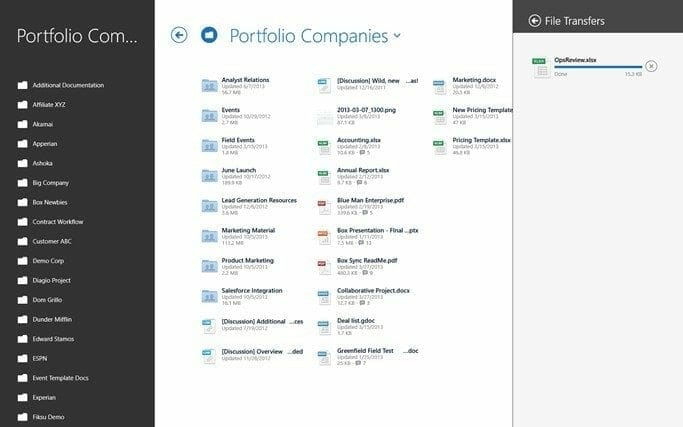The height and width of the screenshot is (427, 683).
Task: Click the OpsReview.xlsx file icon in transfers
Action: (x=540, y=66)
